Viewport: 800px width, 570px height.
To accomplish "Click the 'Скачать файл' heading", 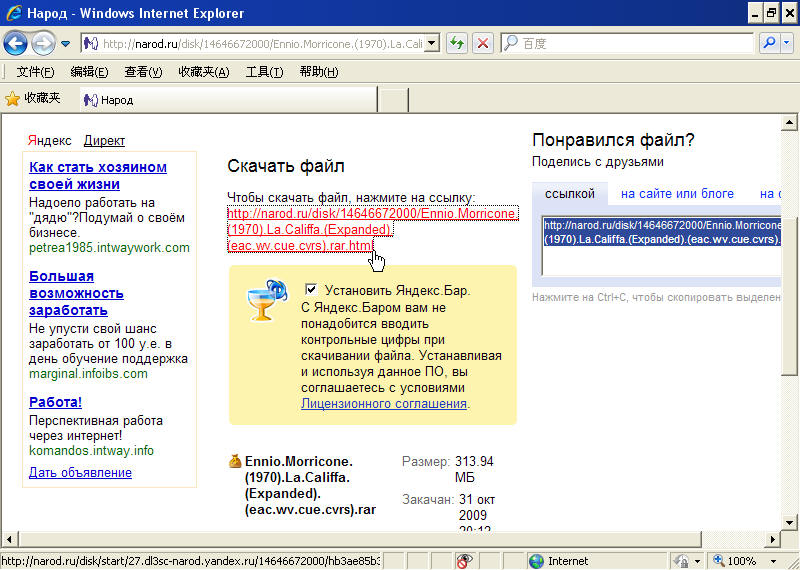I will [286, 166].
